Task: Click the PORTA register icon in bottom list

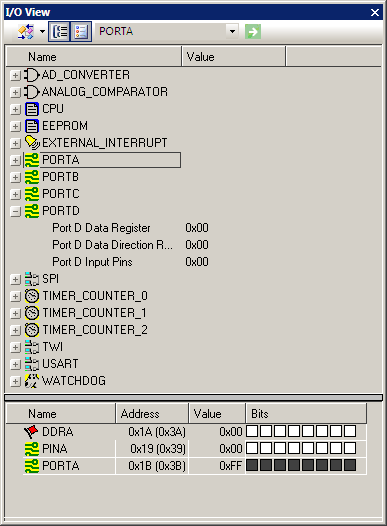Action: pyautogui.click(x=32, y=466)
